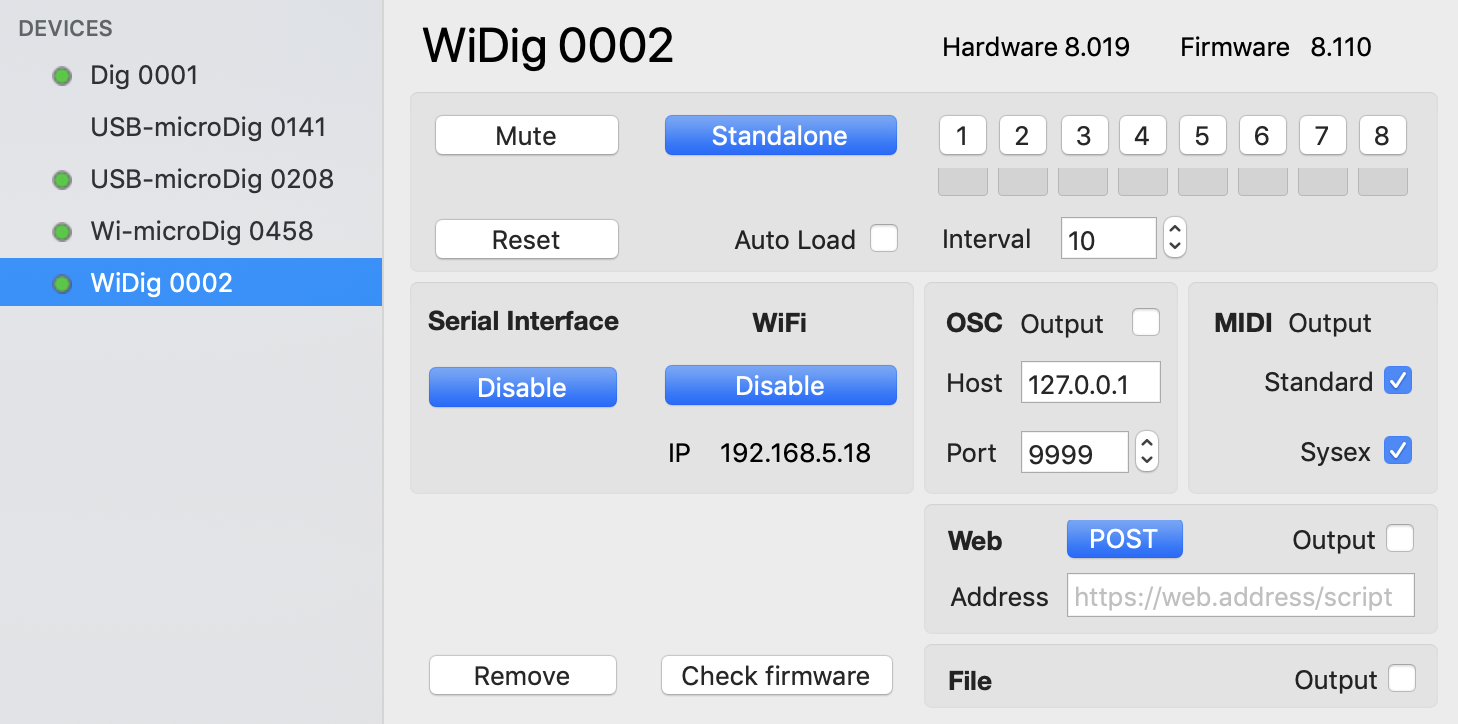This screenshot has height=724, width=1458.
Task: Toggle the Standalone mode button
Action: (780, 136)
